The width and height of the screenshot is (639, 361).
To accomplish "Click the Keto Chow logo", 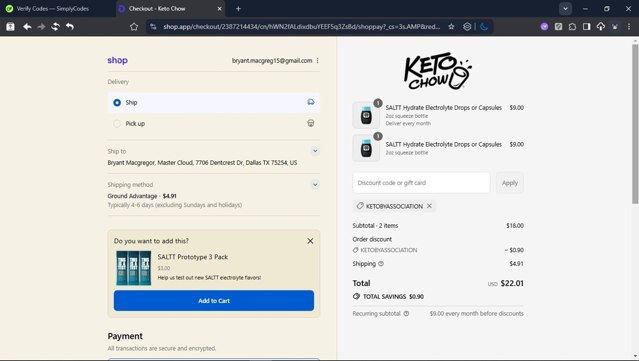I will coord(438,71).
